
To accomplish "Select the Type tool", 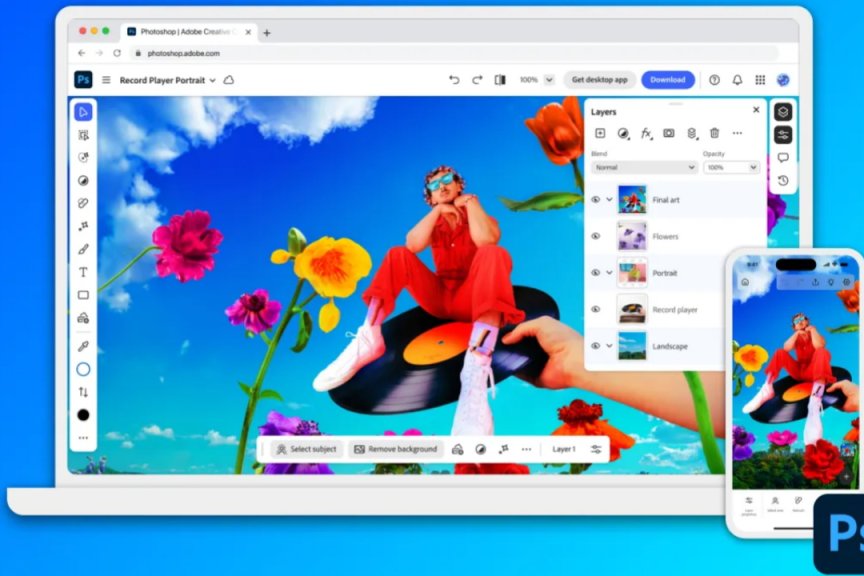I will pos(83,271).
